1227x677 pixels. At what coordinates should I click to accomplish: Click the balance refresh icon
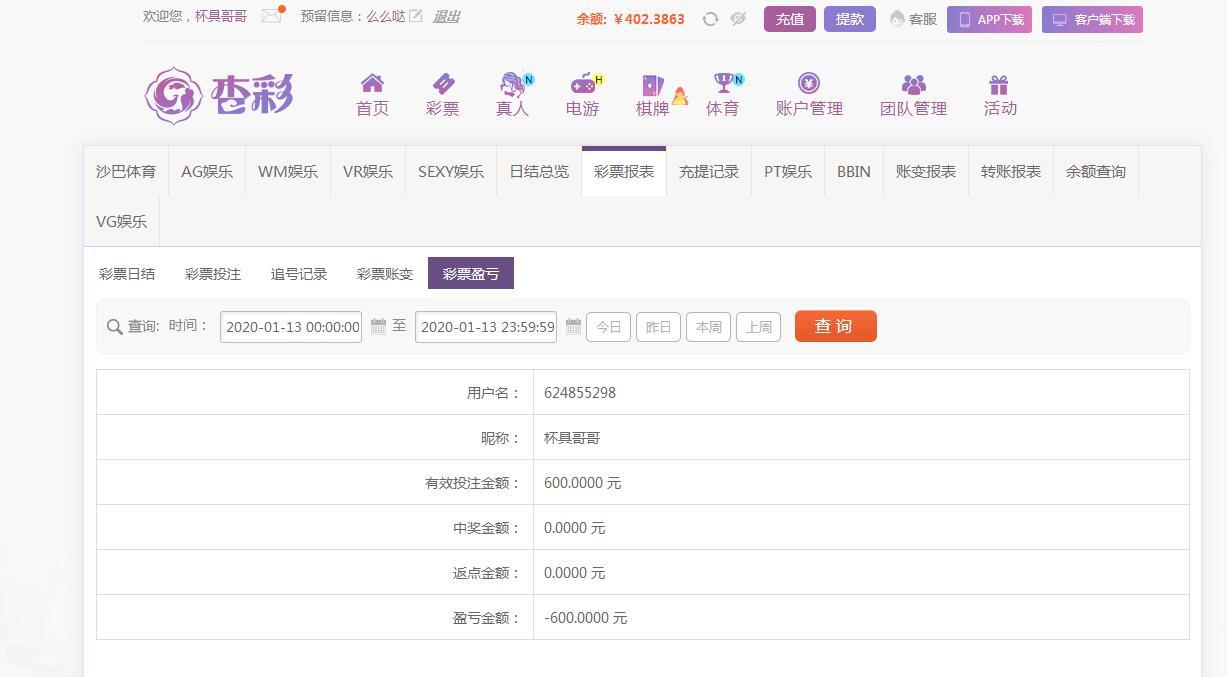tap(710, 19)
